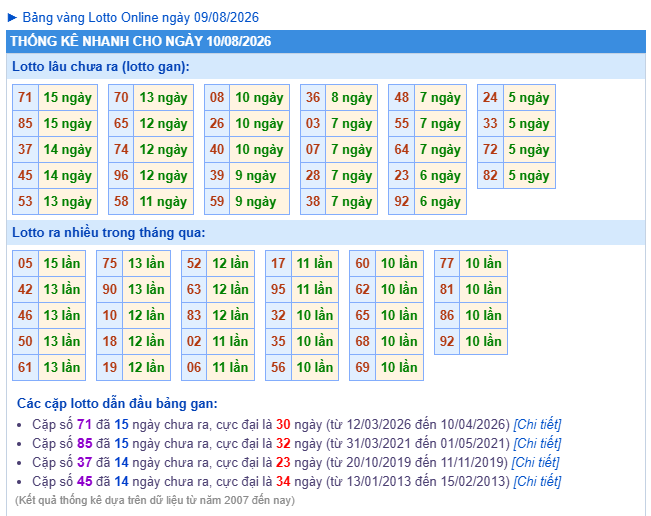Click the THỐNG KÊ NHANH CHO NGÀY 10/08/2026 header
This screenshot has height=516, width=651.
tap(326, 41)
